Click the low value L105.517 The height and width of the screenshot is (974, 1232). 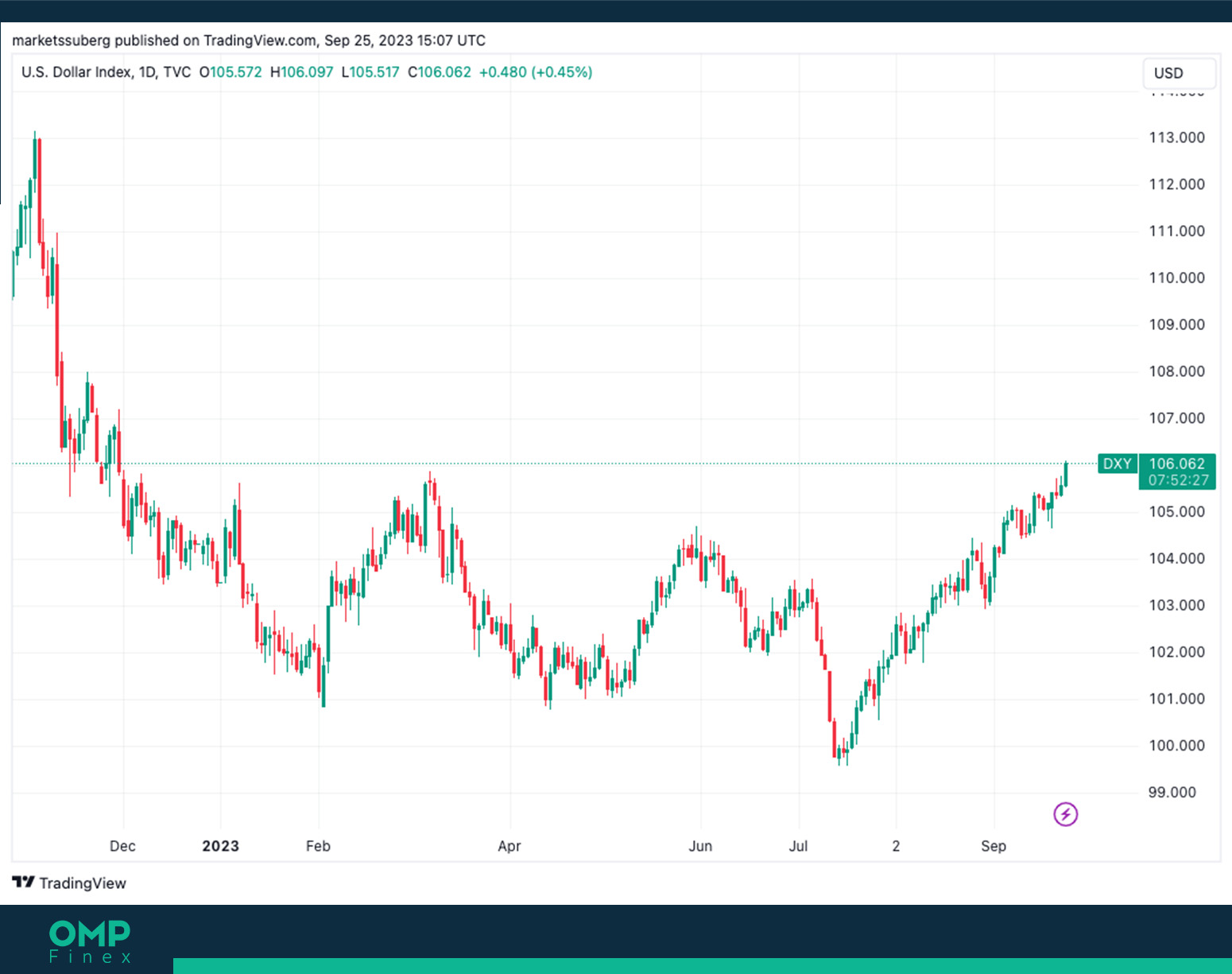pyautogui.click(x=370, y=72)
